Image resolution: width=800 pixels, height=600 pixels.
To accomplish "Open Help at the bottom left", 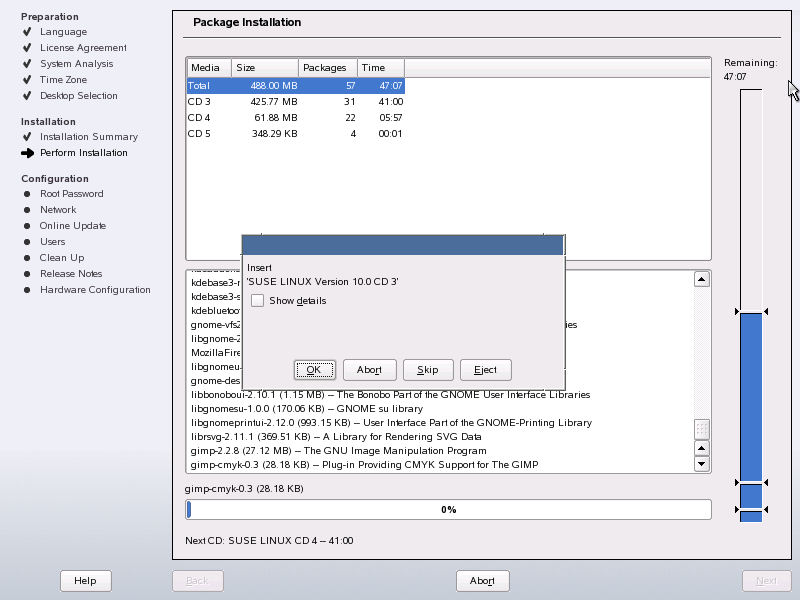I will (x=85, y=581).
